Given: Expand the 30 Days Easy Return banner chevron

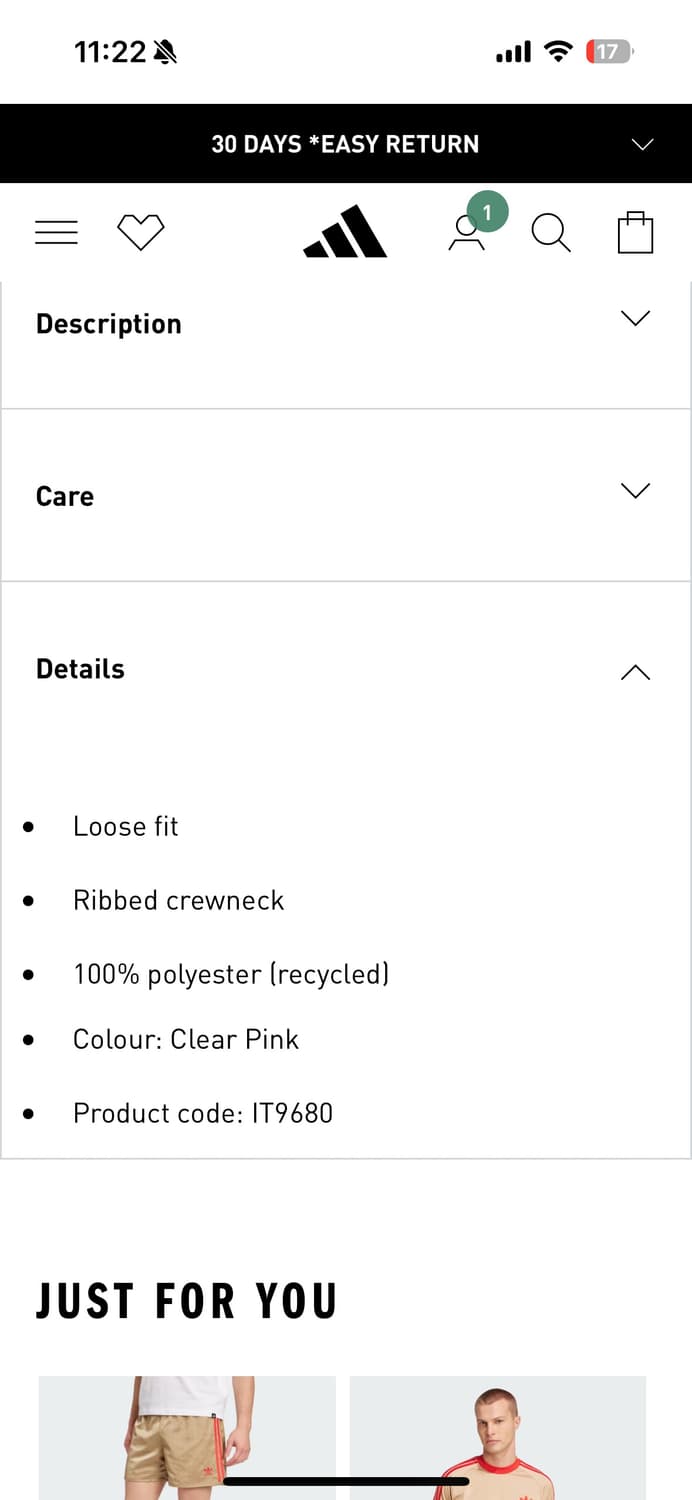Looking at the screenshot, I should 643,144.
